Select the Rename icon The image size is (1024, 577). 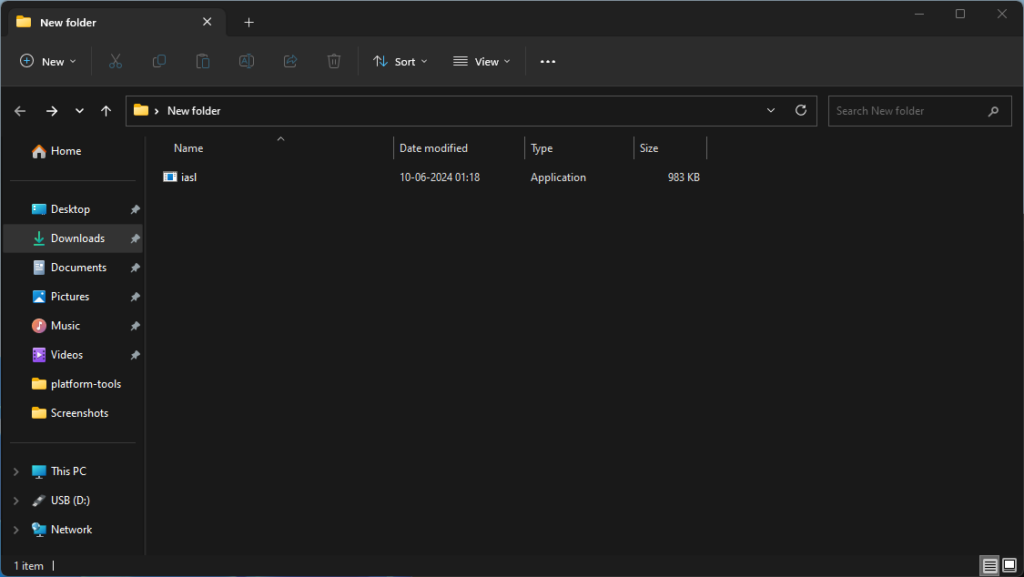[246, 61]
